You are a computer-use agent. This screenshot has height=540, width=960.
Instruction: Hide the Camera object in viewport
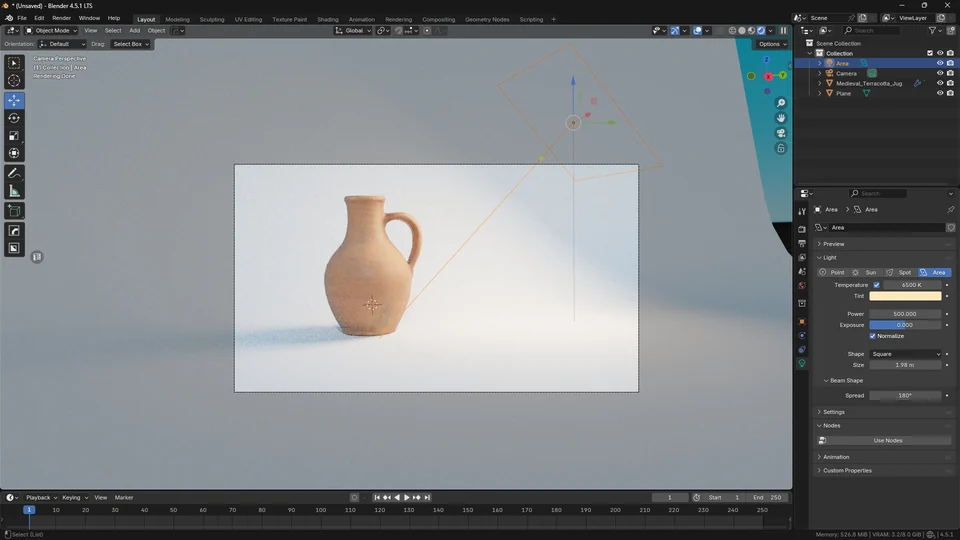[x=940, y=73]
